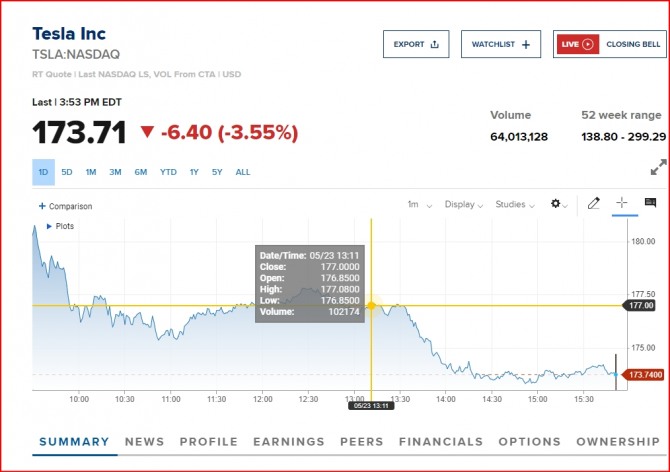Click the chart settings gear icon

point(556,204)
